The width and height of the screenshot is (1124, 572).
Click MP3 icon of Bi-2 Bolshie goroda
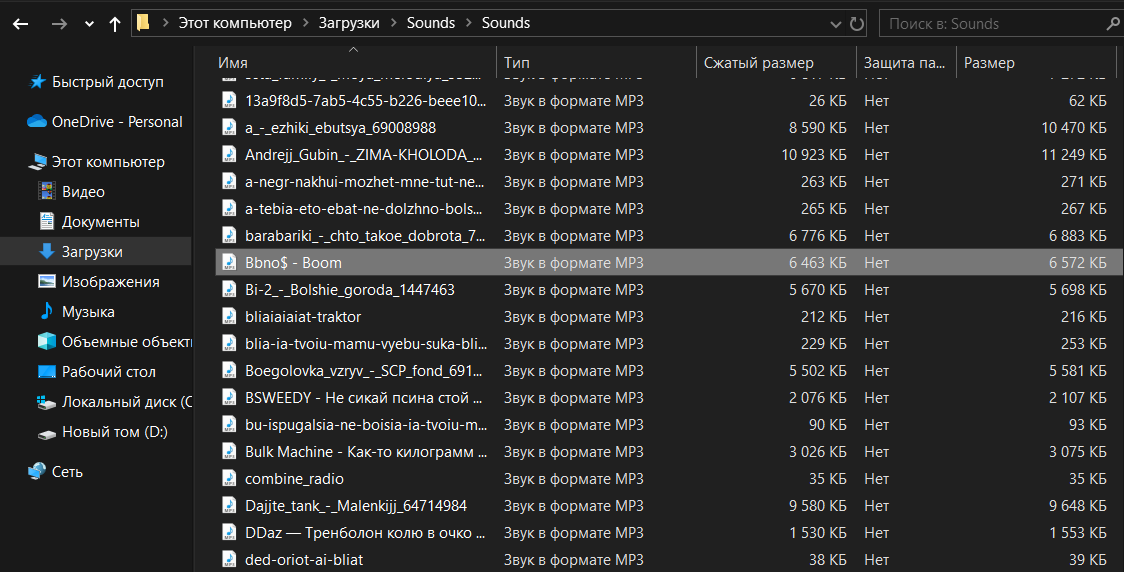(229, 290)
